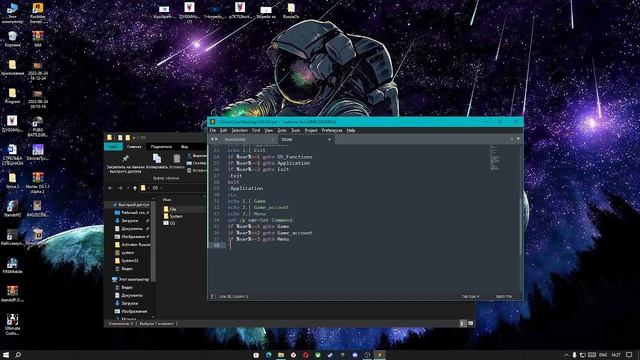This screenshot has width=640, height=360.
Task: Click the next tab arrow in Sublime tab bar
Action: [x=216, y=140]
